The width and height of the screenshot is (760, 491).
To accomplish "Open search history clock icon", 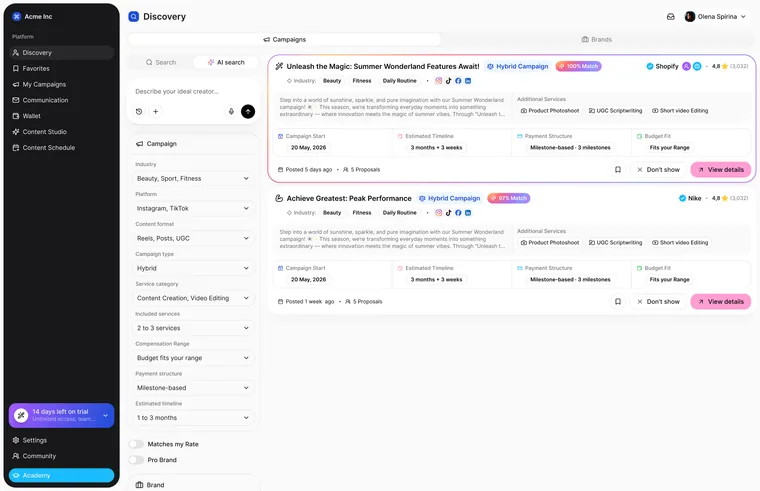I will (139, 111).
